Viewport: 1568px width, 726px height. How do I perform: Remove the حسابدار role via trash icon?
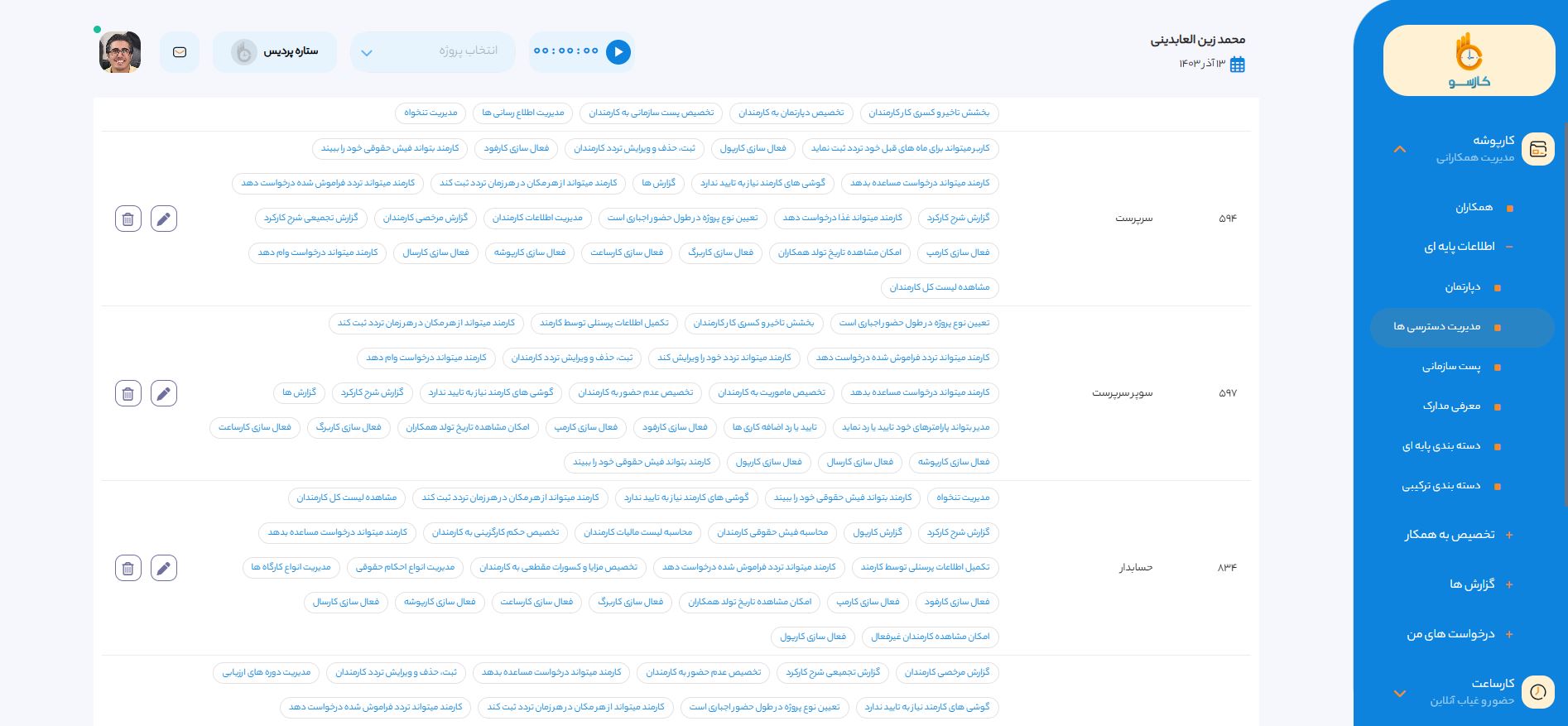pyautogui.click(x=127, y=568)
